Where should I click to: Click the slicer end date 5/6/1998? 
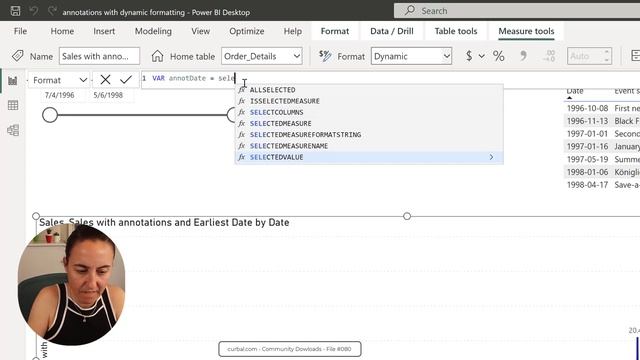click(x=108, y=95)
